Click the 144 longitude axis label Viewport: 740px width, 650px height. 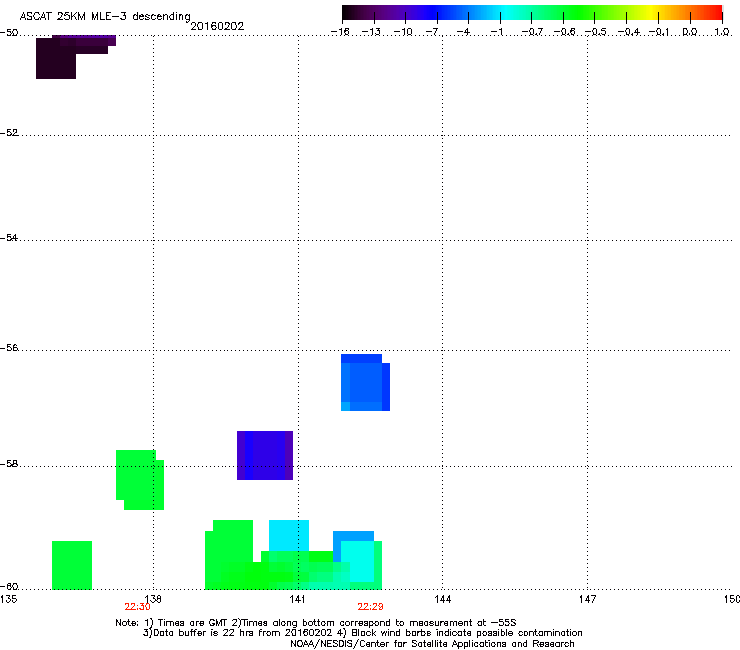442,599
